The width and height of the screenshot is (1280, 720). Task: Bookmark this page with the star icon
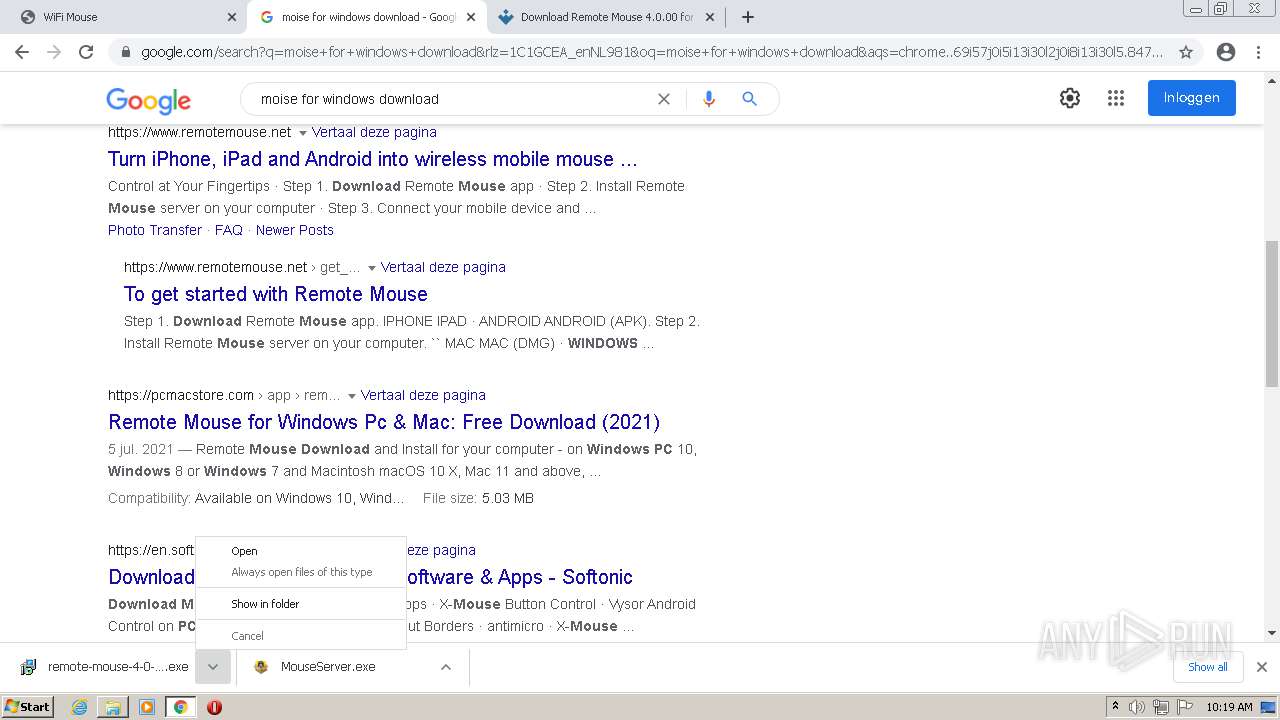coord(1186,52)
